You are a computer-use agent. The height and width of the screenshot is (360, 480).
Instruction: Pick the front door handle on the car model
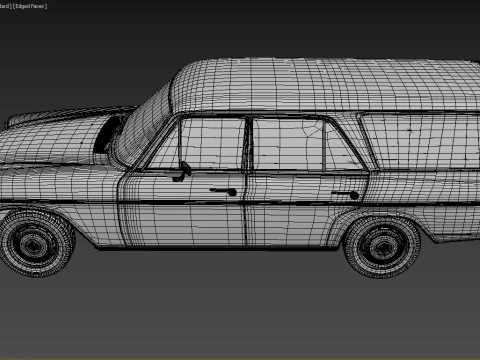coord(223,191)
